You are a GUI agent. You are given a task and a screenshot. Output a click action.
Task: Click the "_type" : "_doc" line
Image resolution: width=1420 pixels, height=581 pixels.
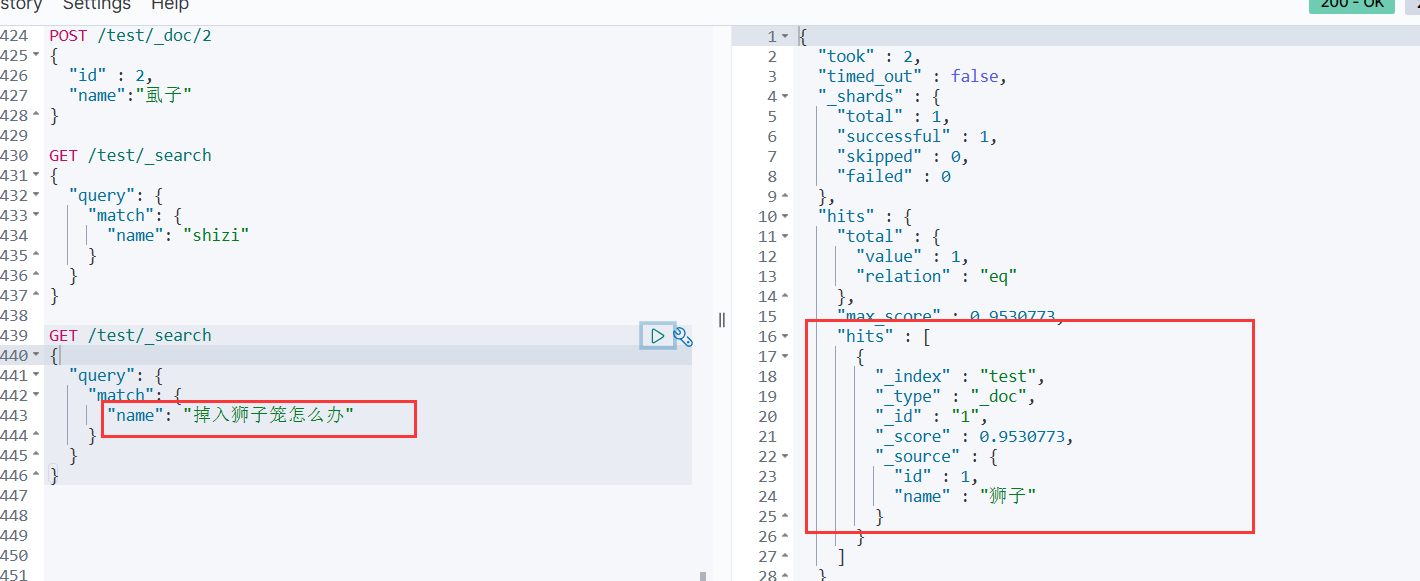coord(955,396)
